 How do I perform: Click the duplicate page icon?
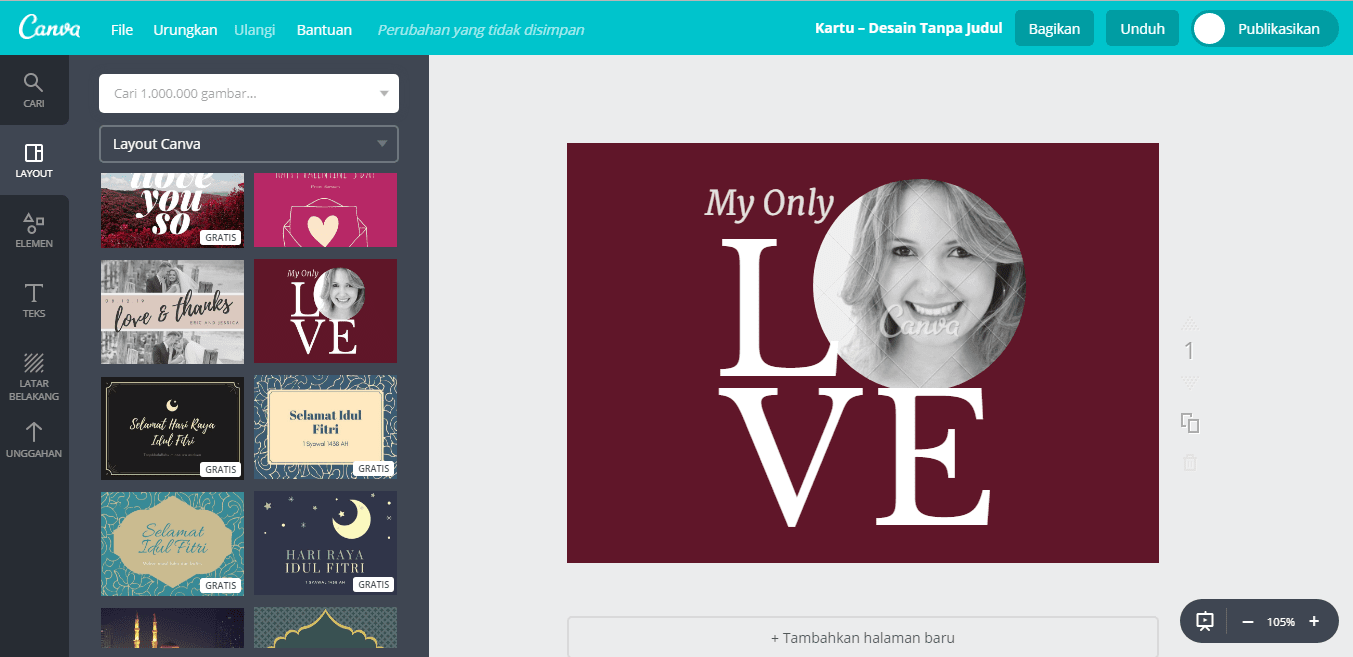click(x=1189, y=423)
